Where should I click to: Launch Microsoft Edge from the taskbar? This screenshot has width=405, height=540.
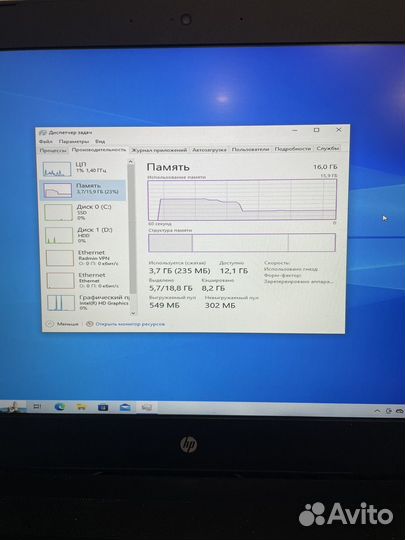(x=60, y=407)
